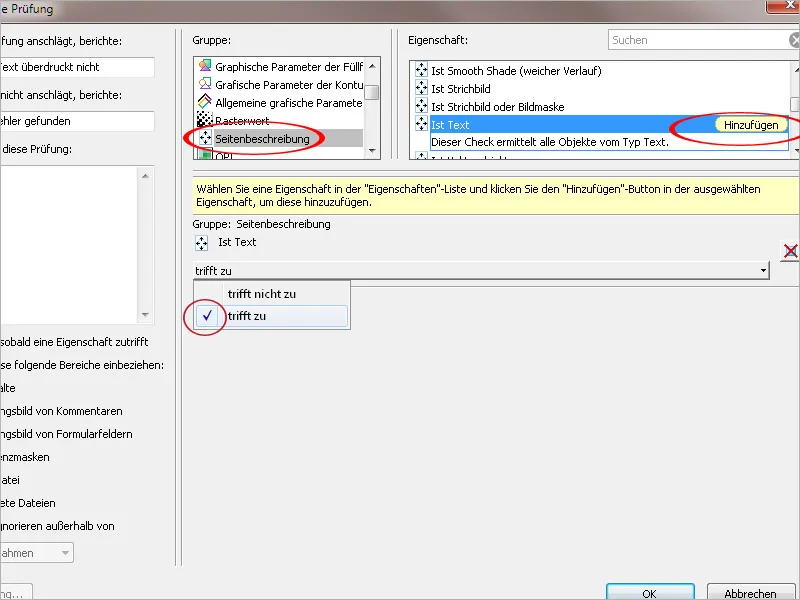Confirm with the OK button
800x600 pixels.
(x=650, y=593)
